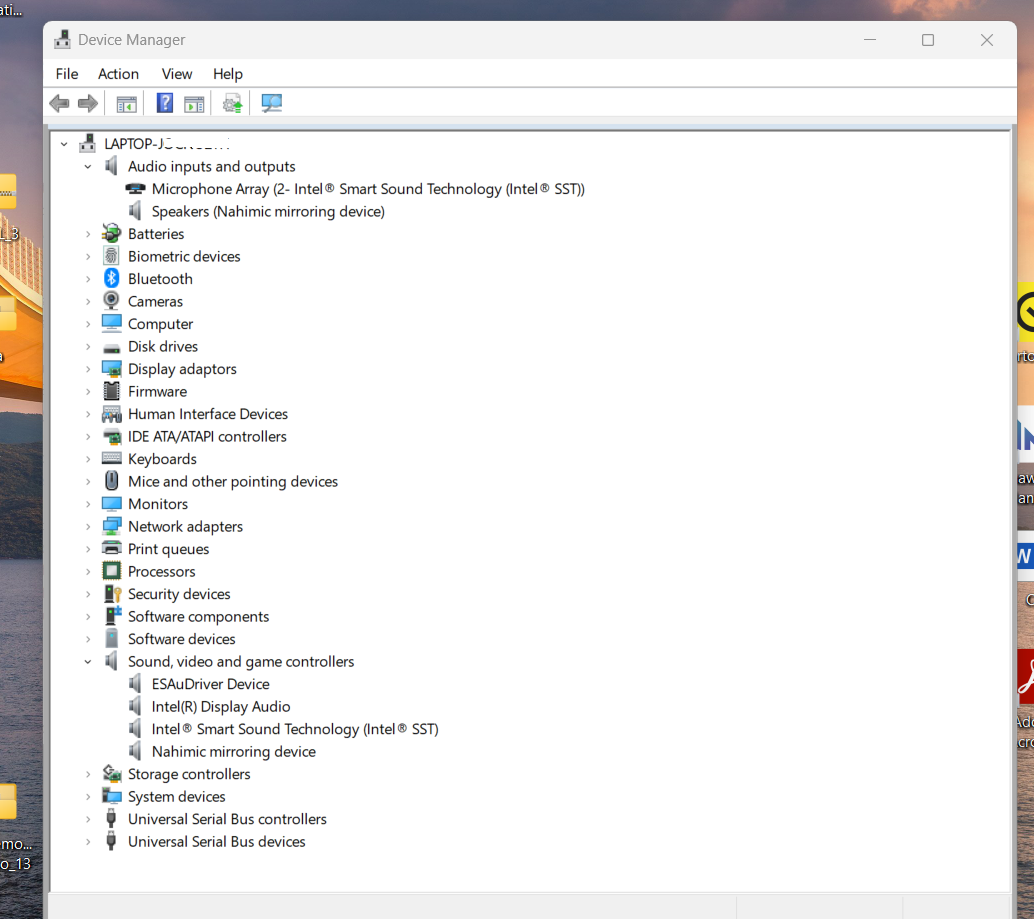Click Show/Hide Console Tree toolbar icon
Viewport: 1034px width, 919px height.
pyautogui.click(x=126, y=103)
